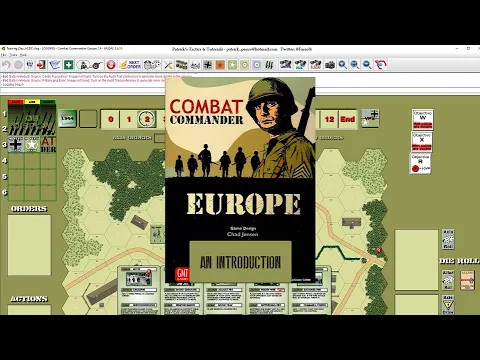Open the Help menu

click(x=23, y=55)
